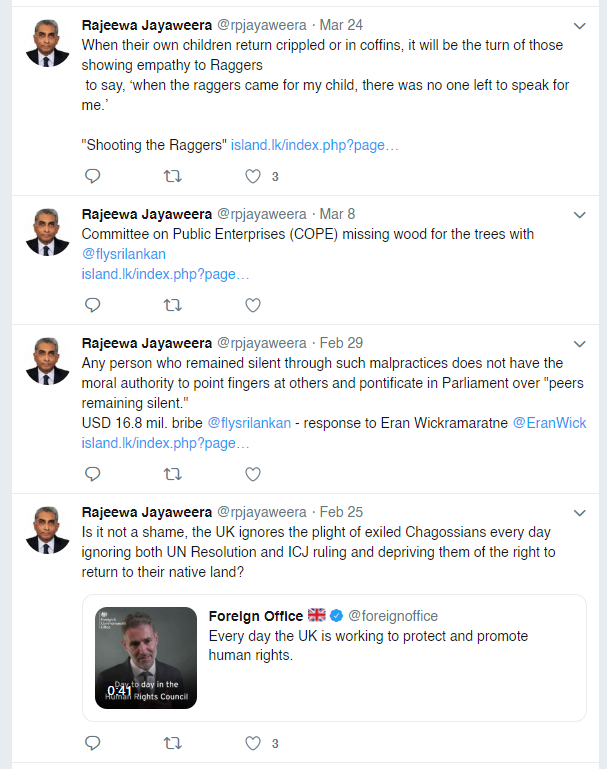This screenshot has width=607, height=769.
Task: Open the Mar 24 tweet options chevron
Action: (x=580, y=26)
